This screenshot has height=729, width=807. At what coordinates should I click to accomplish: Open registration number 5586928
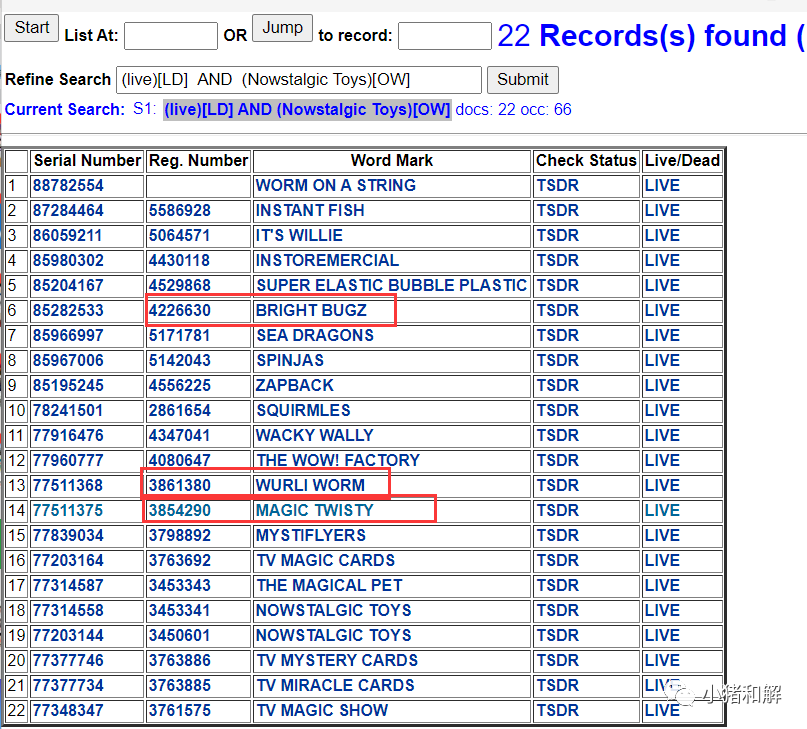(180, 211)
